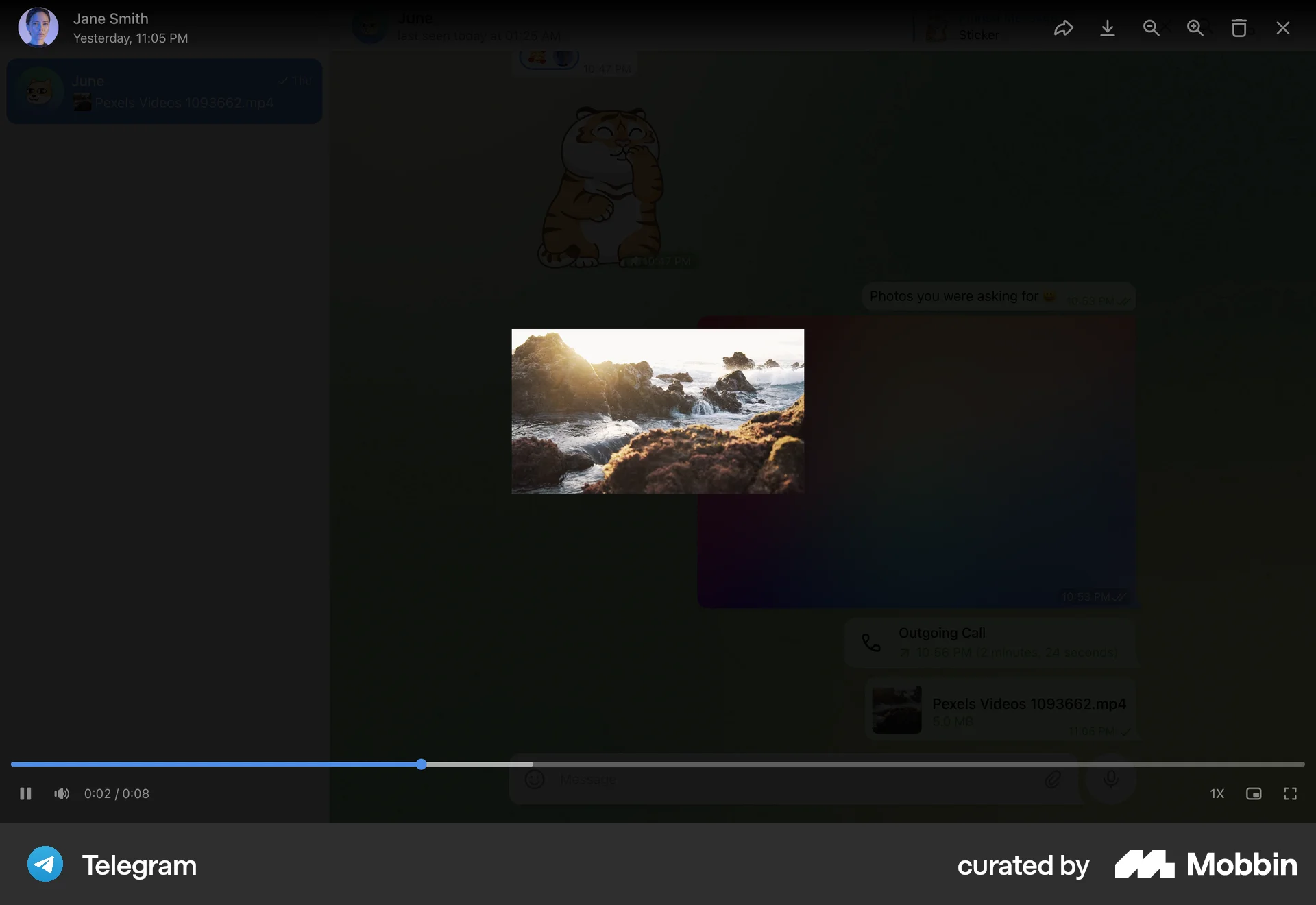
Task: Select the Delete trash icon
Action: coord(1239,28)
